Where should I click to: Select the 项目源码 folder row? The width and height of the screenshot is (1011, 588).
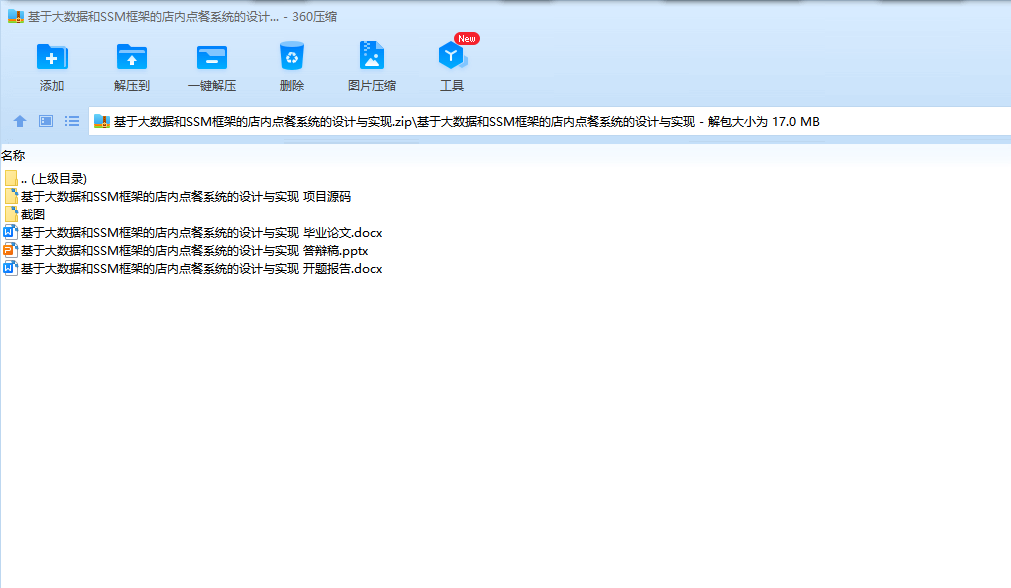pyautogui.click(x=177, y=197)
